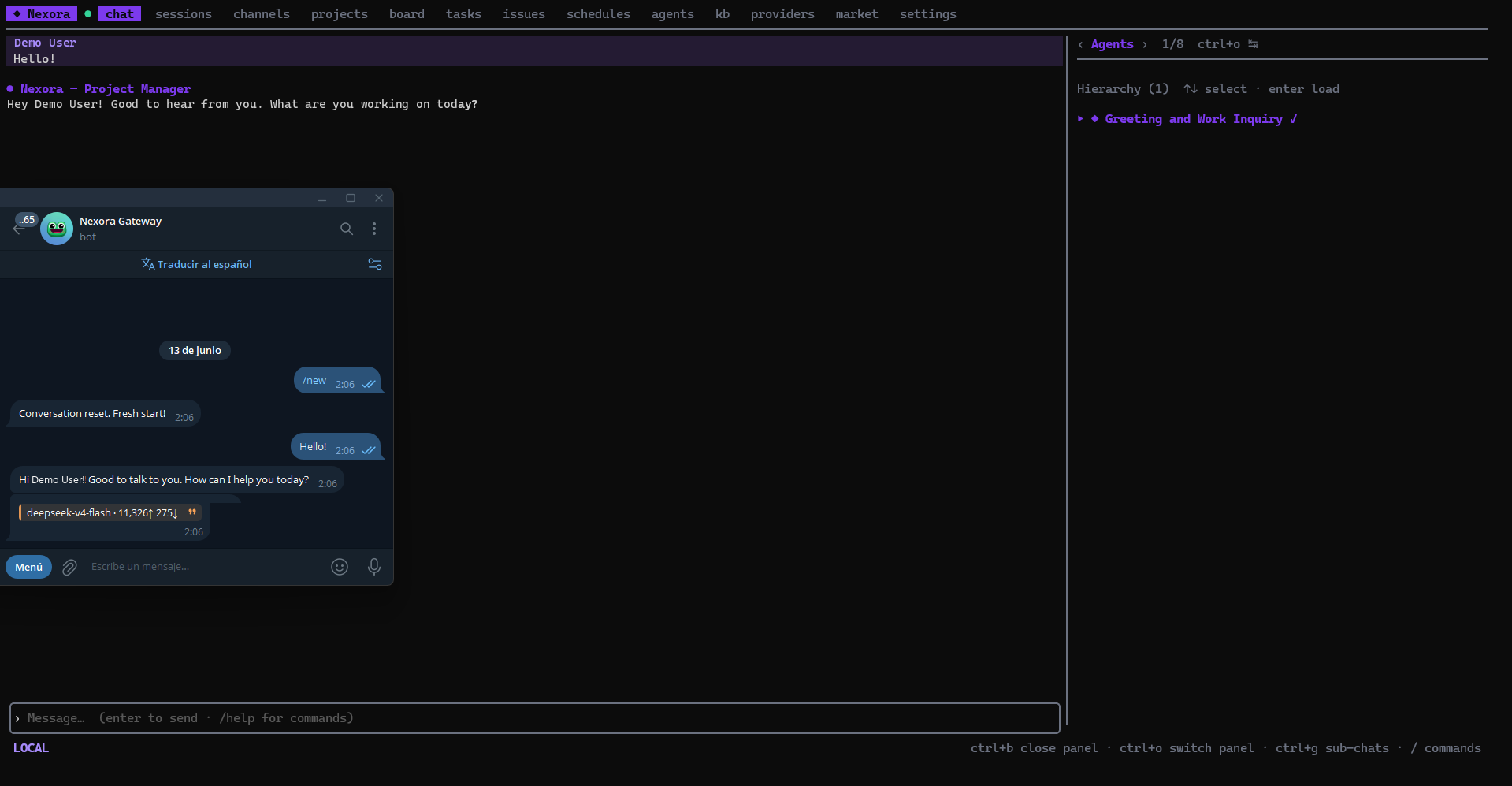Screen dimensions: 1512x786
Task: Click read checkmarks on /new message
Action: pos(369,385)
